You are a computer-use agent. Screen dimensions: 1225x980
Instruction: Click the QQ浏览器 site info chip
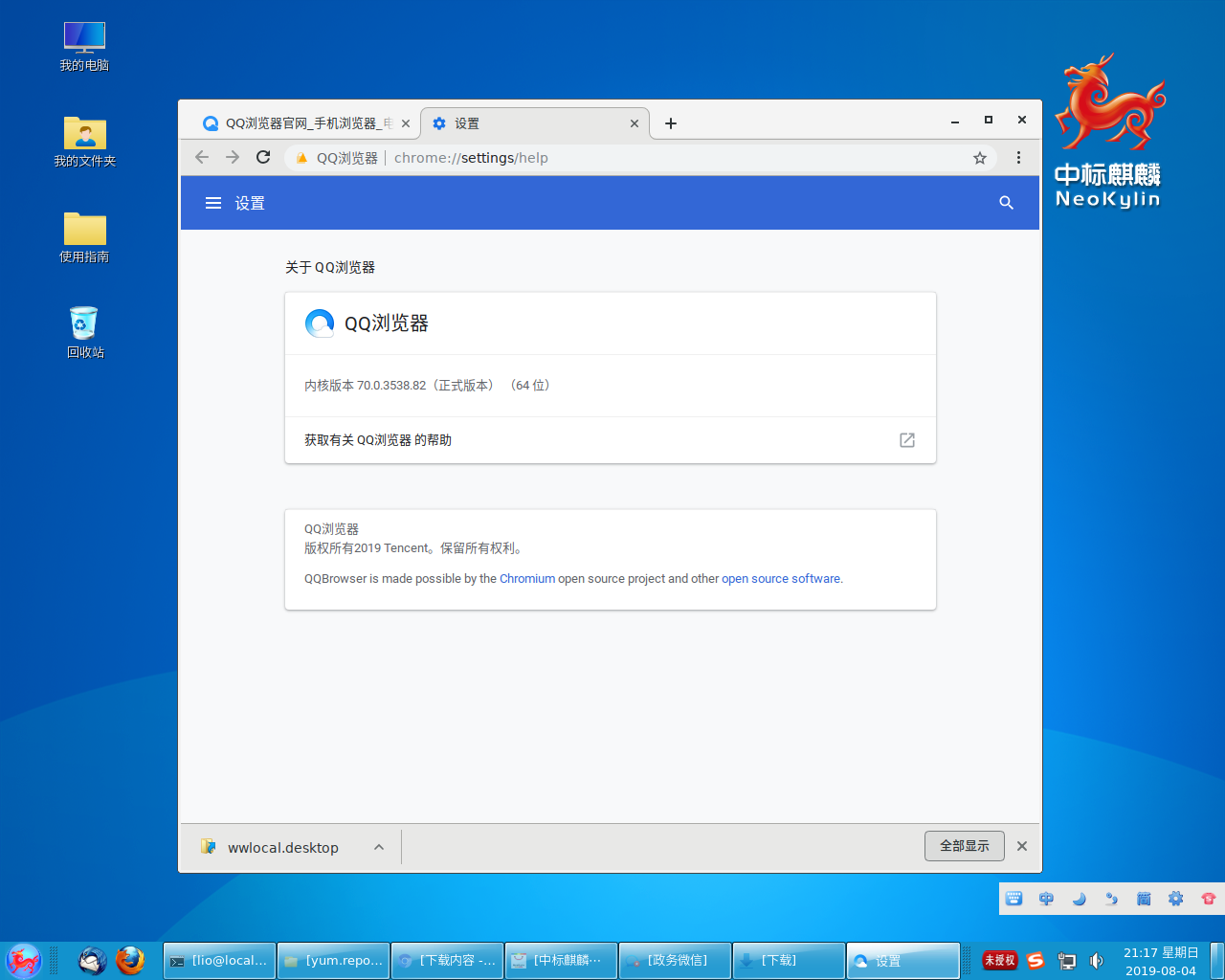(x=337, y=158)
